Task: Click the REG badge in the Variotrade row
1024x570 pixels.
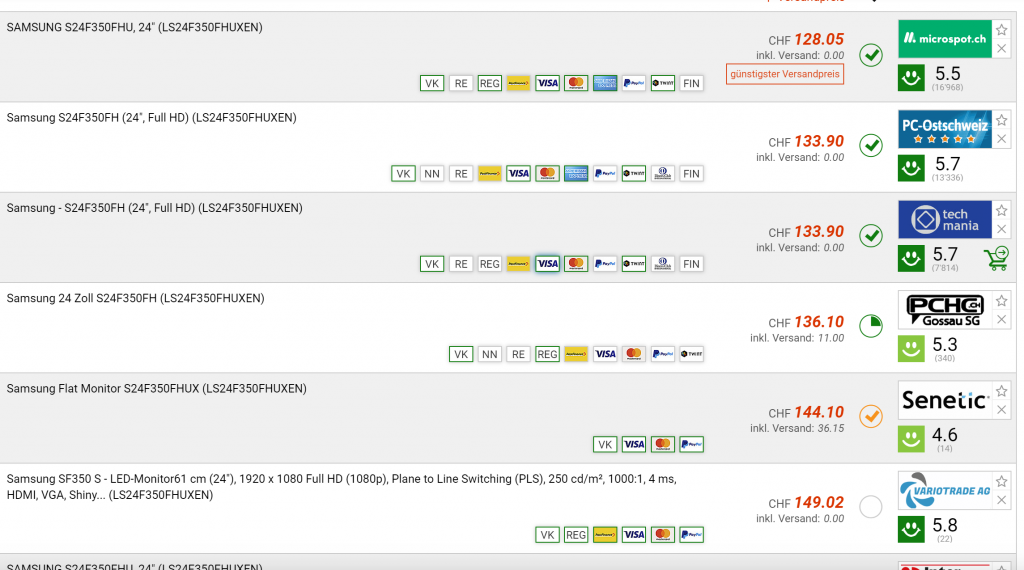Action: [576, 535]
